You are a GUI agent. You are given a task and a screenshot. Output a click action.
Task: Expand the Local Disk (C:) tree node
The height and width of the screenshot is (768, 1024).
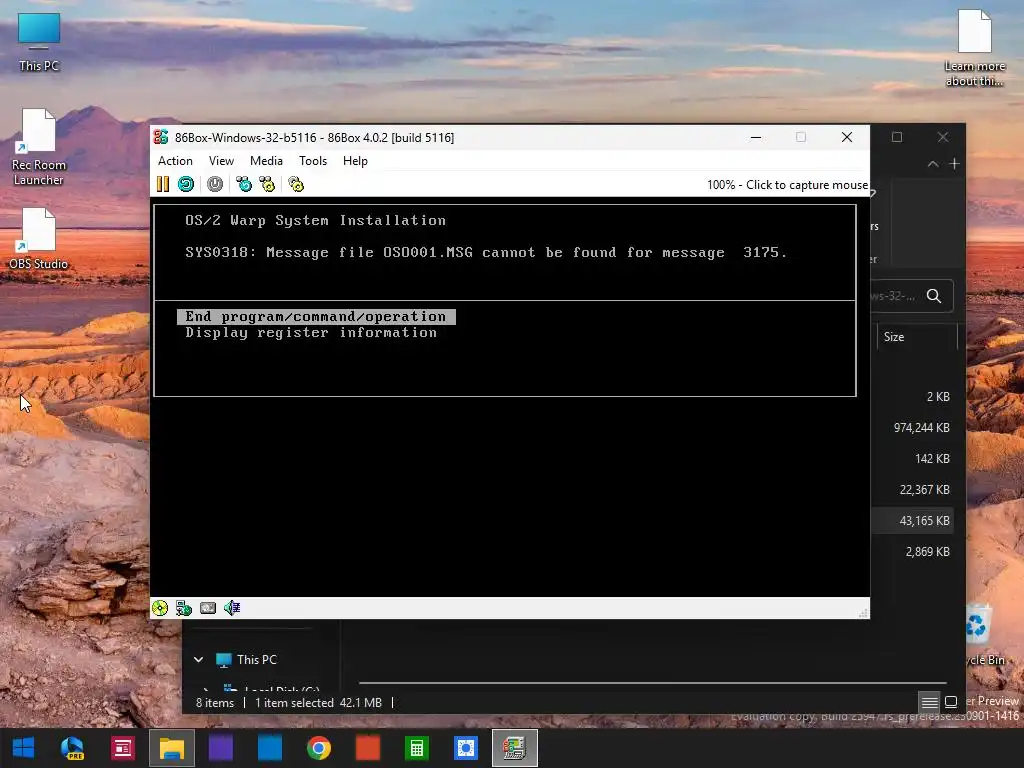click(206, 688)
